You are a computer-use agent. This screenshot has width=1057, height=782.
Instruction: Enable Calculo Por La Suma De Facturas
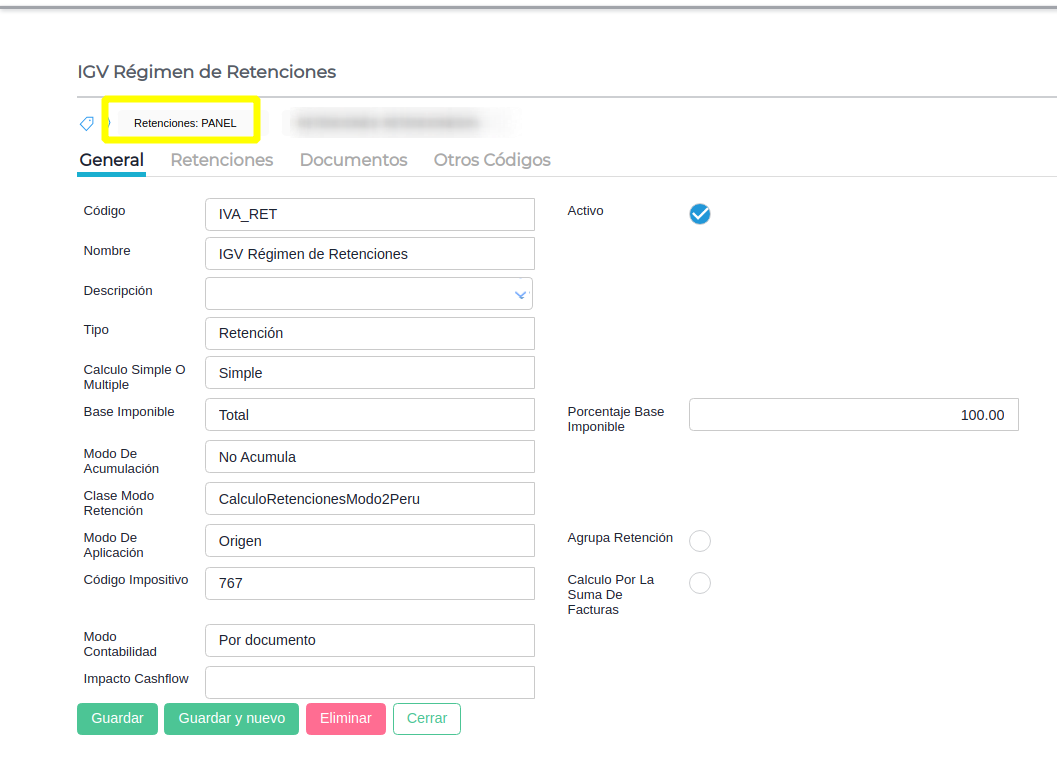[x=700, y=583]
